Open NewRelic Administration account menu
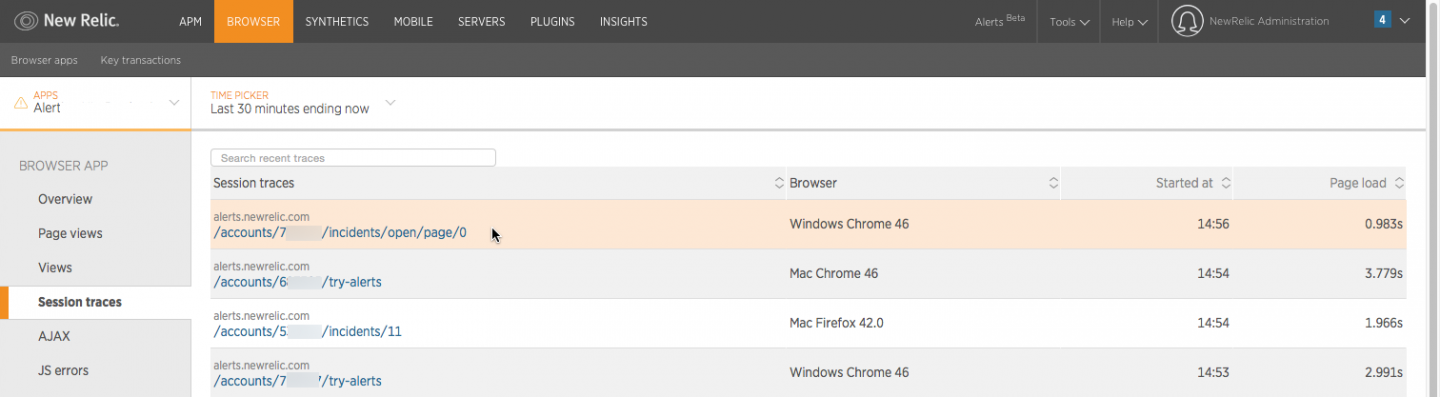Image resolution: width=1440 pixels, height=397 pixels. pyautogui.click(x=1269, y=21)
